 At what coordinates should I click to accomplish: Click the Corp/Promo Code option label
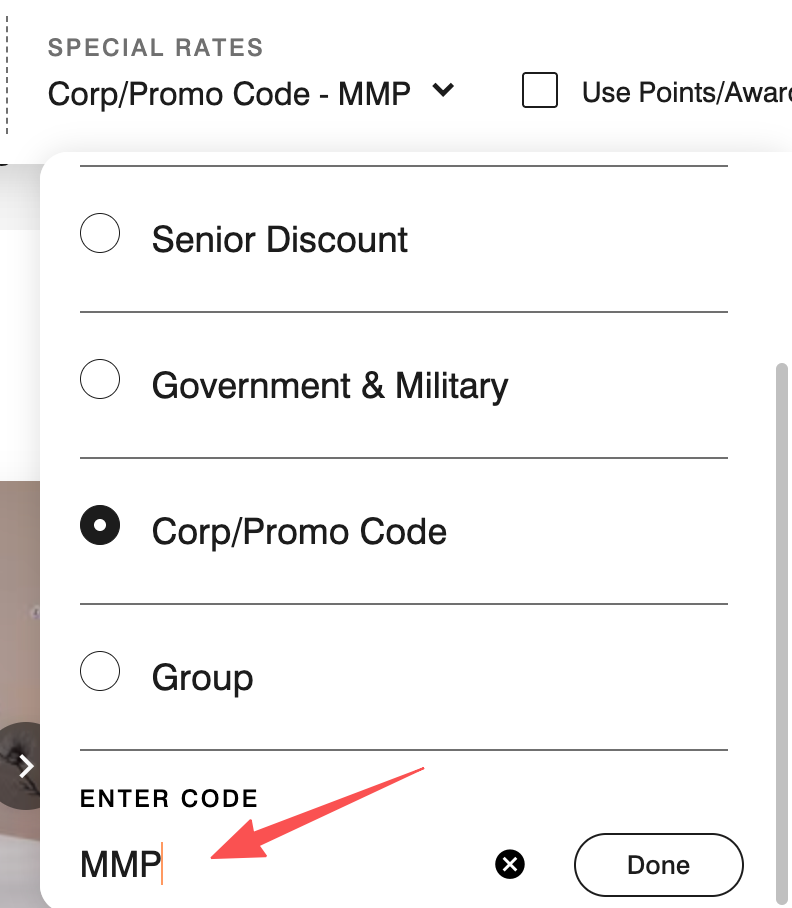tap(299, 532)
